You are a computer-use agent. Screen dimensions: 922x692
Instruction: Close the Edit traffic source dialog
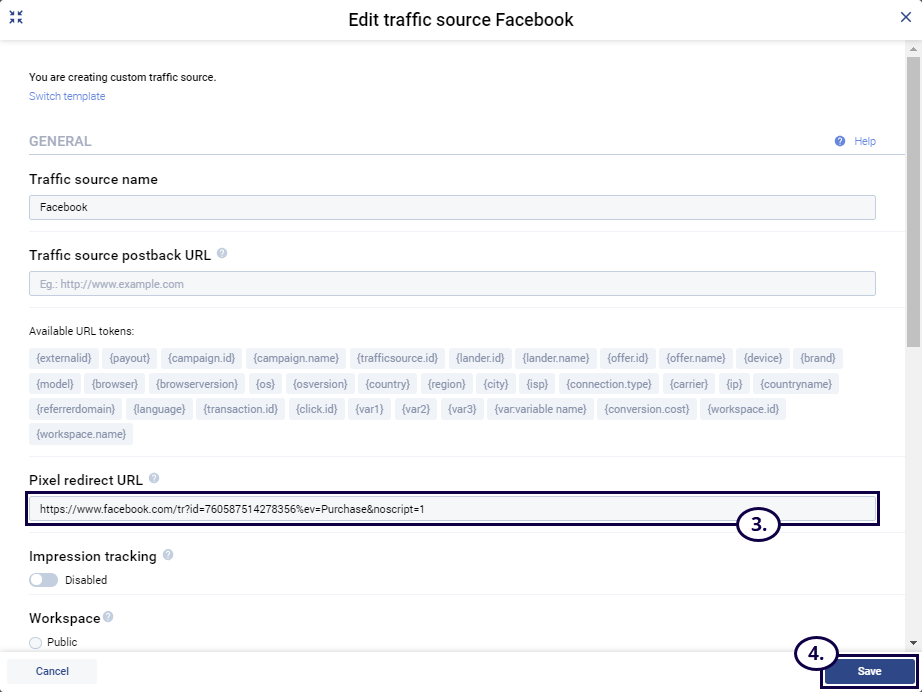point(905,17)
